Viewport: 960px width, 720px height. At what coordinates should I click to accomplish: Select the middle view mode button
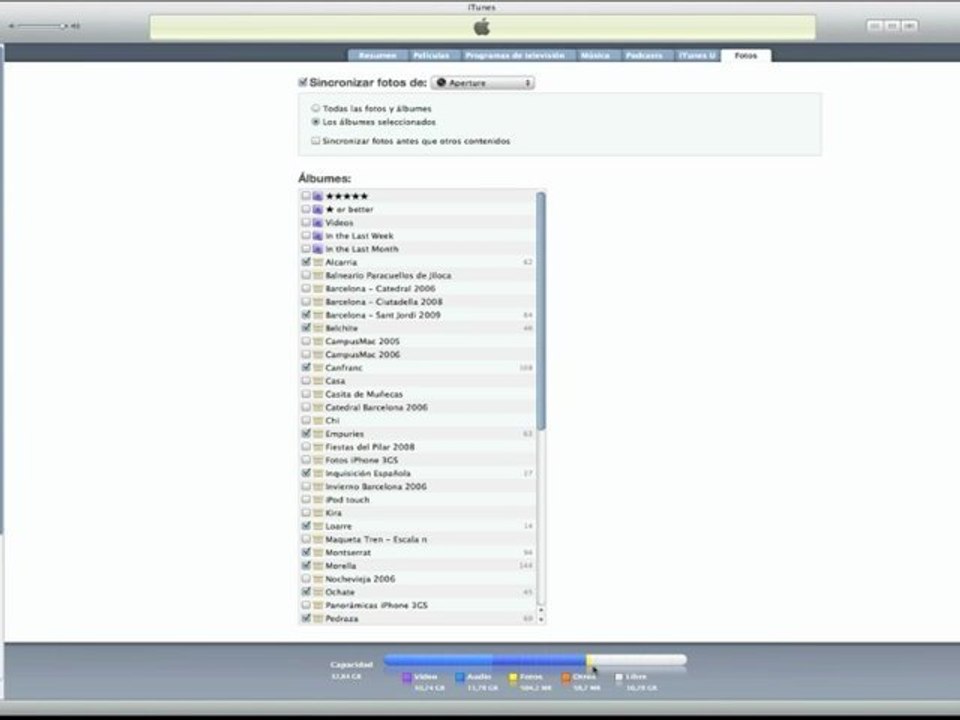[x=893, y=26]
